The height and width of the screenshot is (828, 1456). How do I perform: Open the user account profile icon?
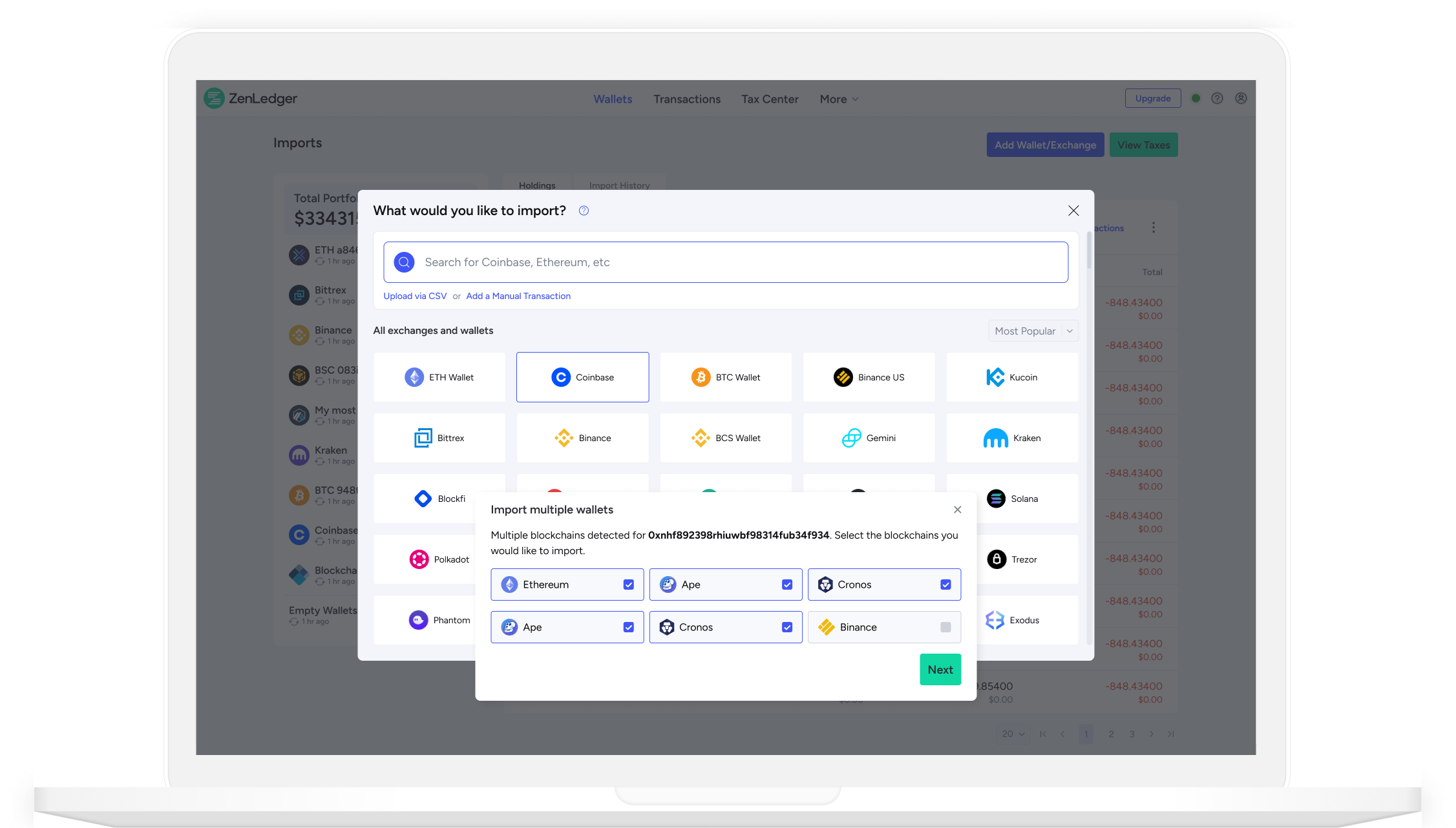pyautogui.click(x=1241, y=98)
